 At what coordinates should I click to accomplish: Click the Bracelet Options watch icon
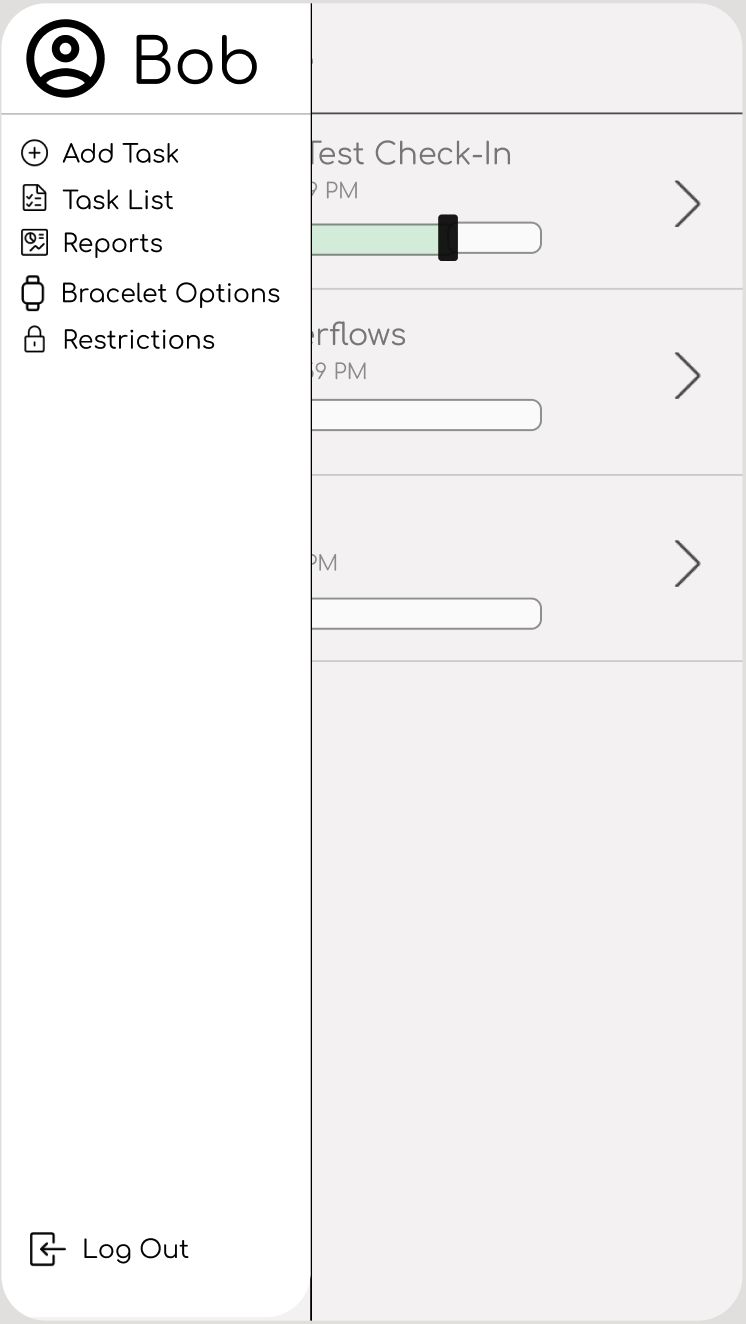coord(33,293)
